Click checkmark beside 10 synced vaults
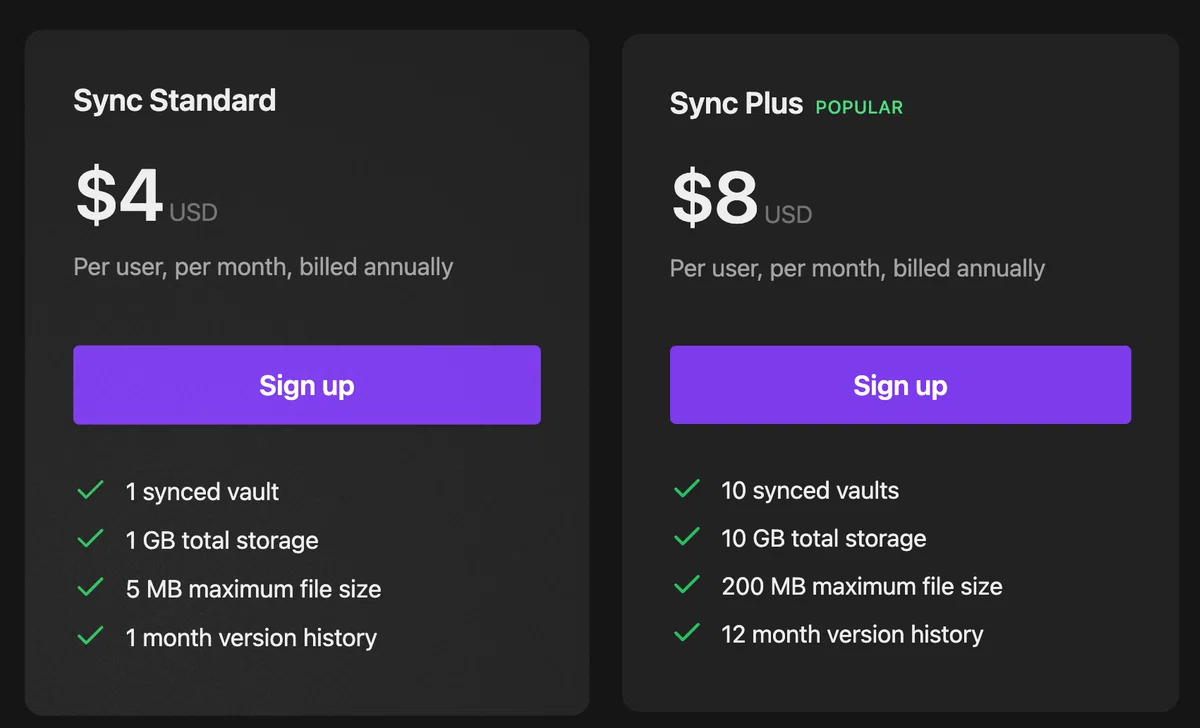The height and width of the screenshot is (728, 1200). (687, 489)
